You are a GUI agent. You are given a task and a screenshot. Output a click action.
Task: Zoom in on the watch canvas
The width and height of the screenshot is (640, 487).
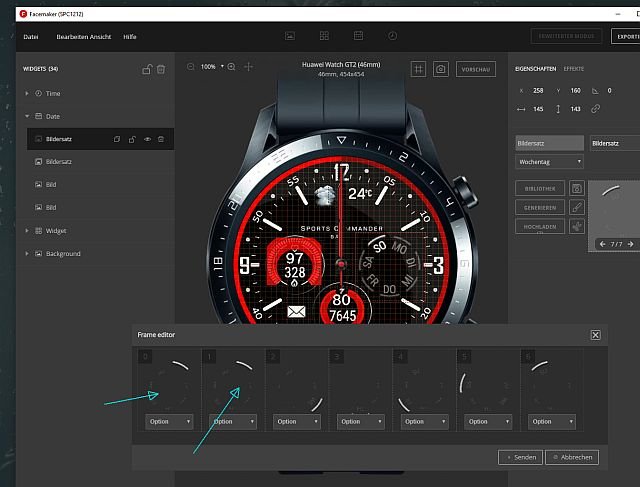point(231,67)
